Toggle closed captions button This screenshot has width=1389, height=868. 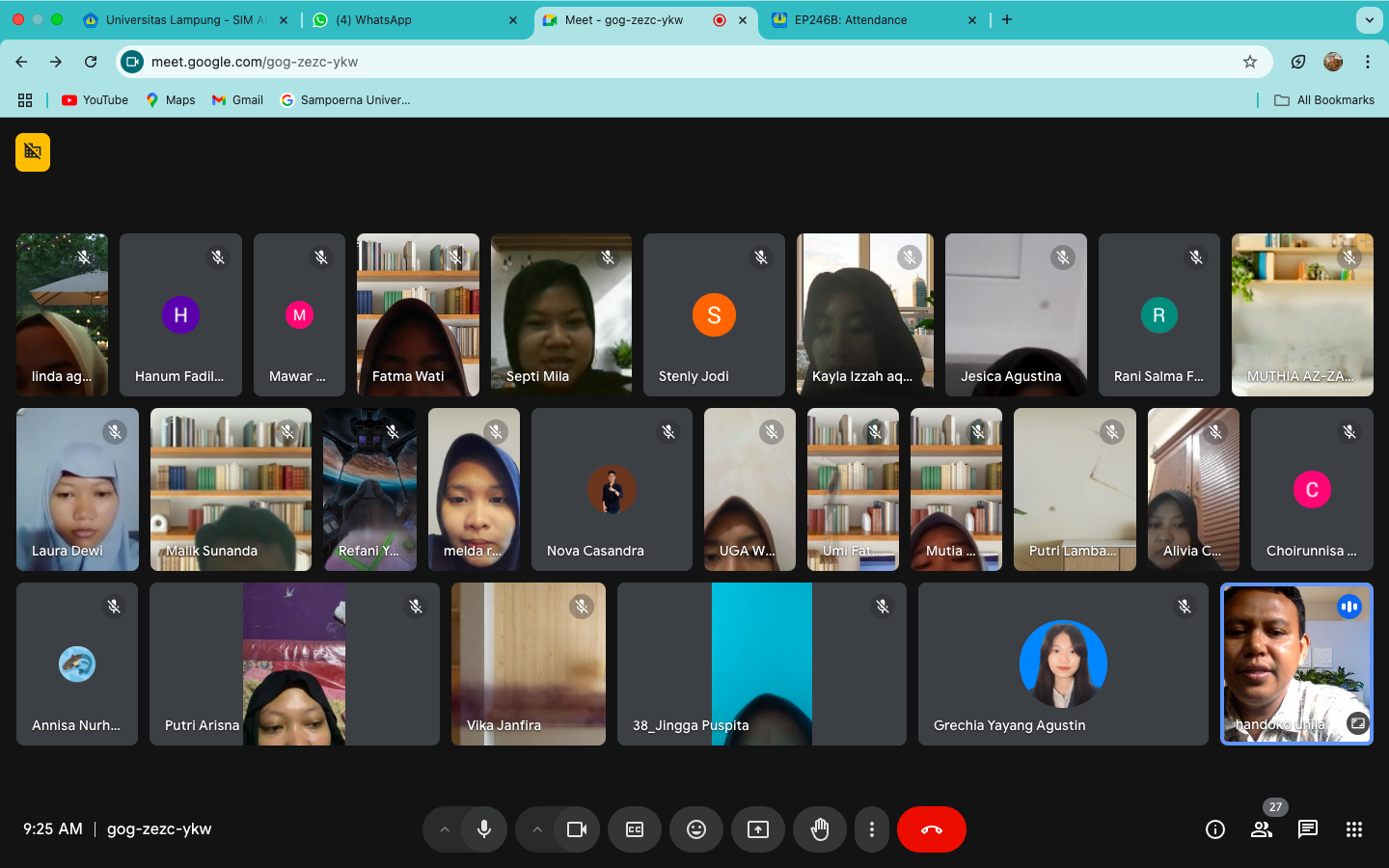pyautogui.click(x=635, y=829)
